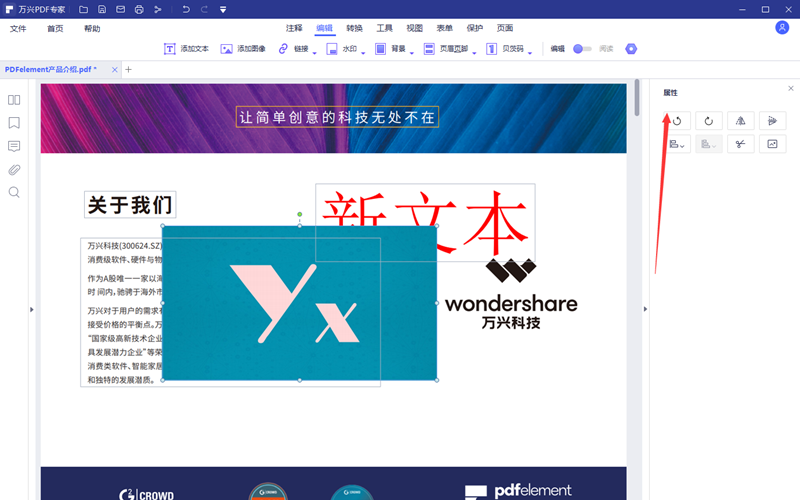Rotate image counterclockwise in properties panel
800x500 pixels.
[x=677, y=121]
